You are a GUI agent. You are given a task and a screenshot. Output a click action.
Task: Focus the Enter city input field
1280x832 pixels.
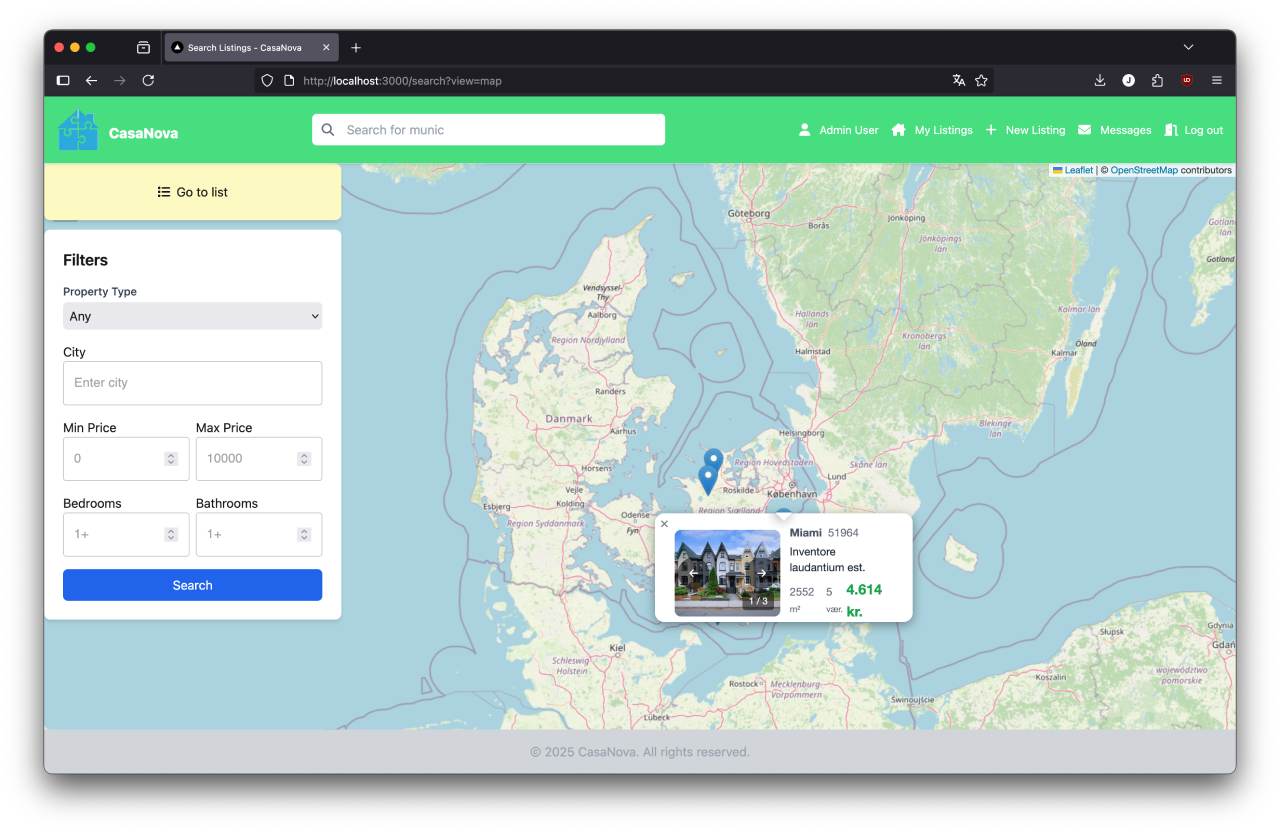(x=192, y=383)
